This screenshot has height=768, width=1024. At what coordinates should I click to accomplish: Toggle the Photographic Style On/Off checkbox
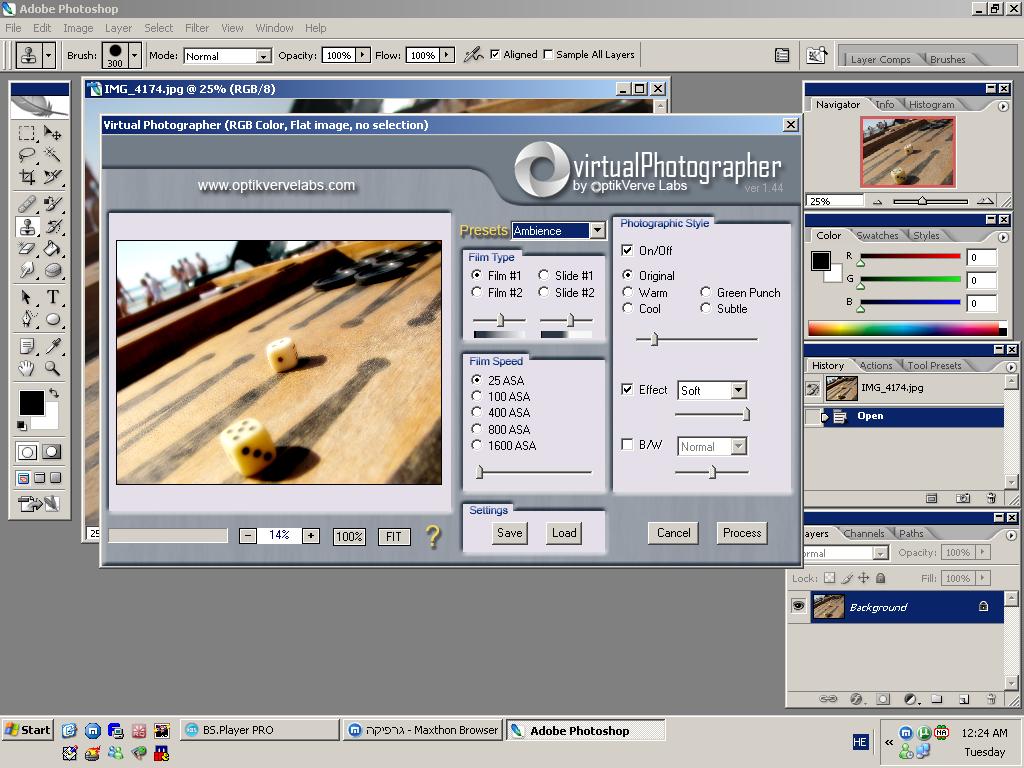coord(627,250)
